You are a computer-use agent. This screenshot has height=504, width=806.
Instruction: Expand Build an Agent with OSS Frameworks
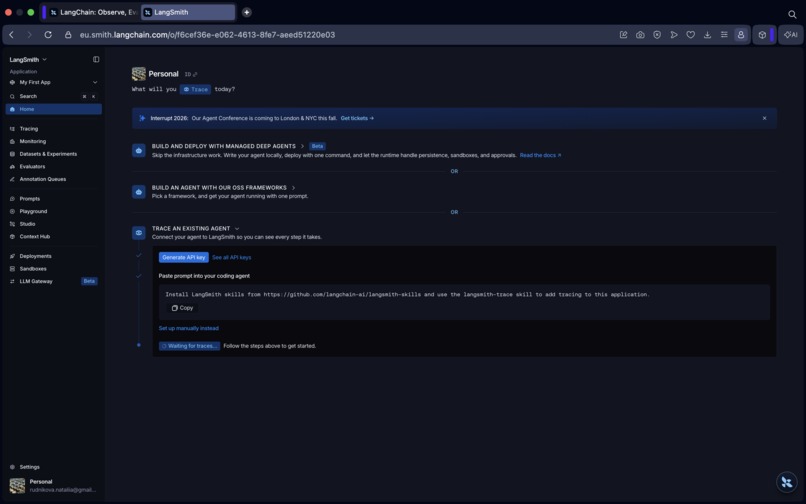294,188
